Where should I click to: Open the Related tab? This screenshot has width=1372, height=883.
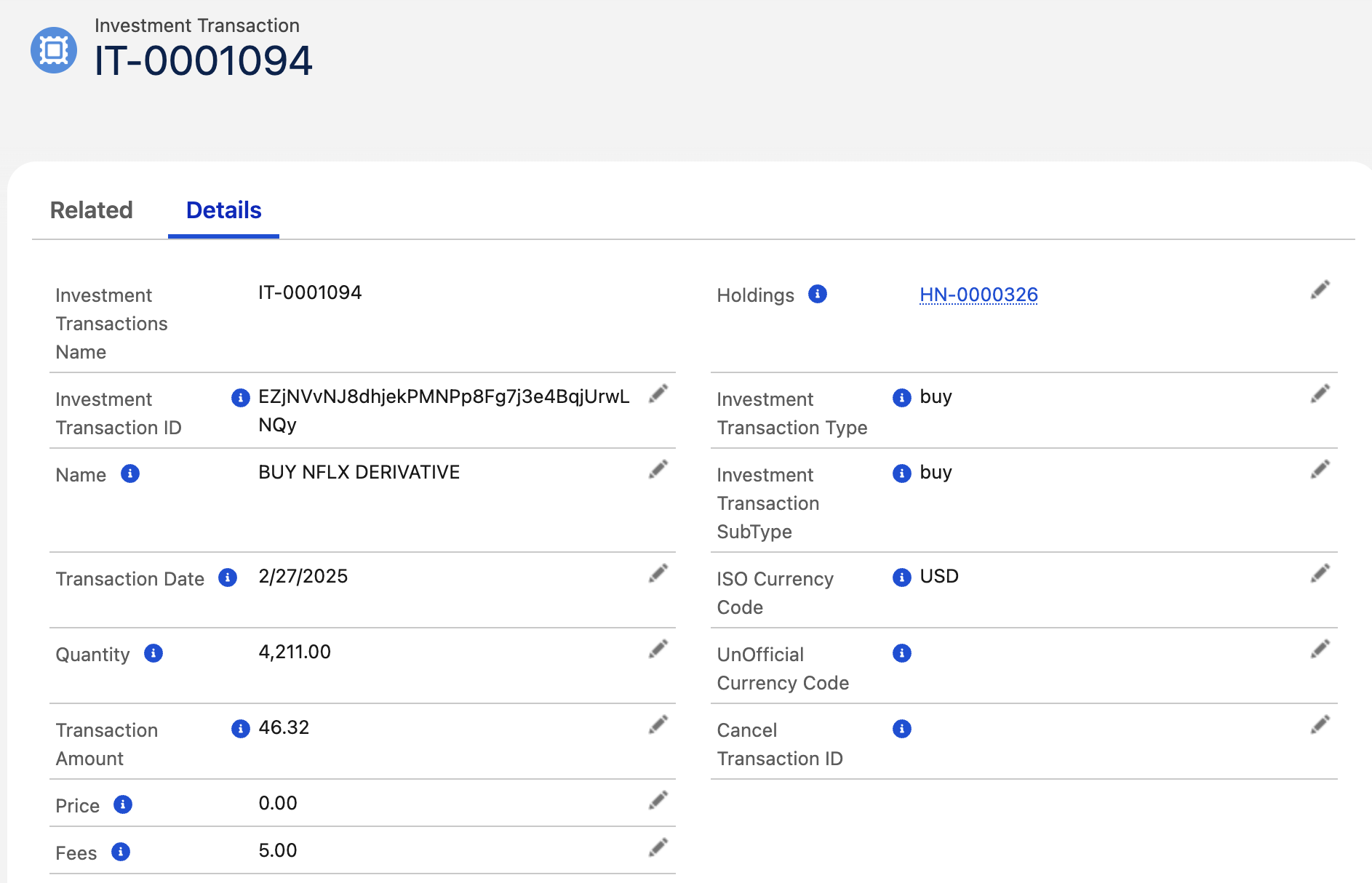pyautogui.click(x=92, y=210)
